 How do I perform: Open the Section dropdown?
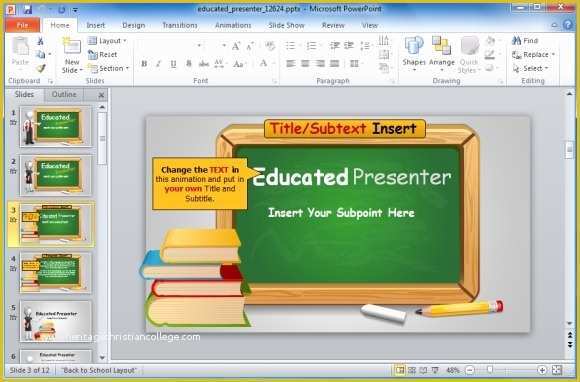coord(108,68)
